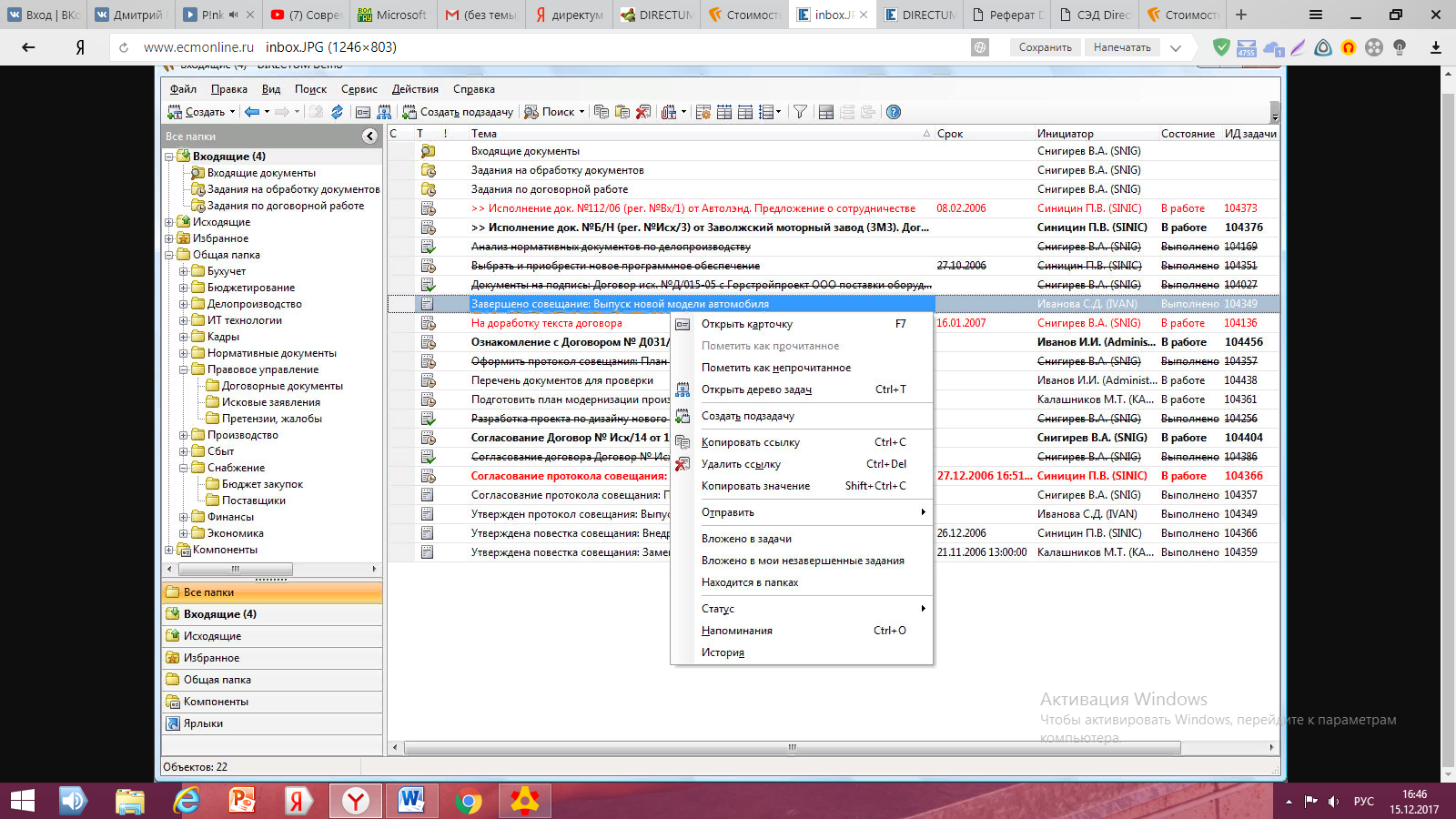Image resolution: width=1456 pixels, height=819 pixels.
Task: Choose Открыть карточку in the context menu
Action: pos(746,324)
